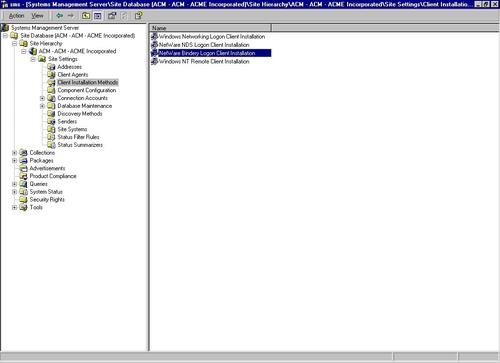500x363 pixels.
Task: Open the View menu
Action: (37, 16)
